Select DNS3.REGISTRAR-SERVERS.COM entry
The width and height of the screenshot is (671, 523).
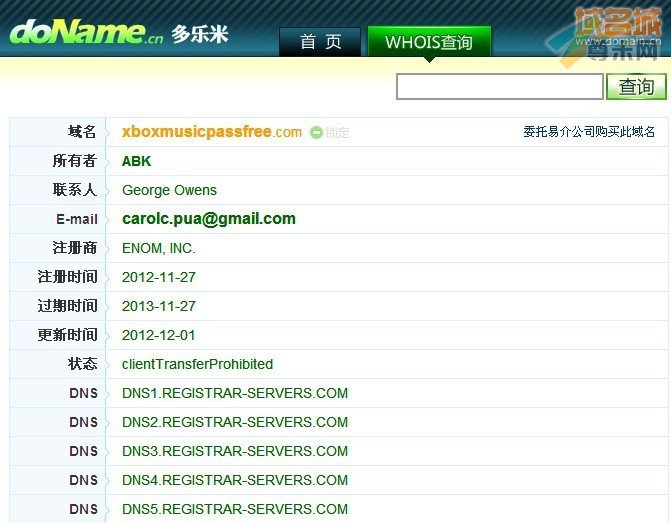[235, 451]
